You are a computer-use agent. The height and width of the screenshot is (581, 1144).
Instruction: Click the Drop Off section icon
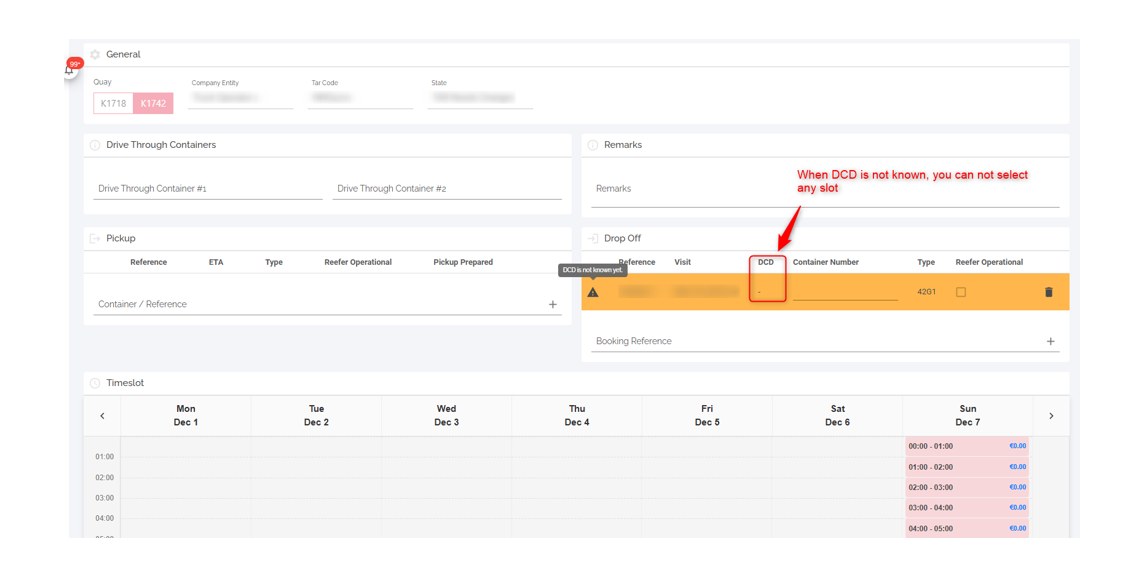pyautogui.click(x=593, y=239)
